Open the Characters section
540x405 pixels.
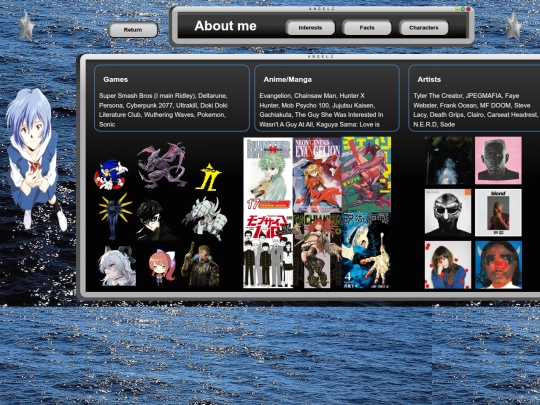424,28
